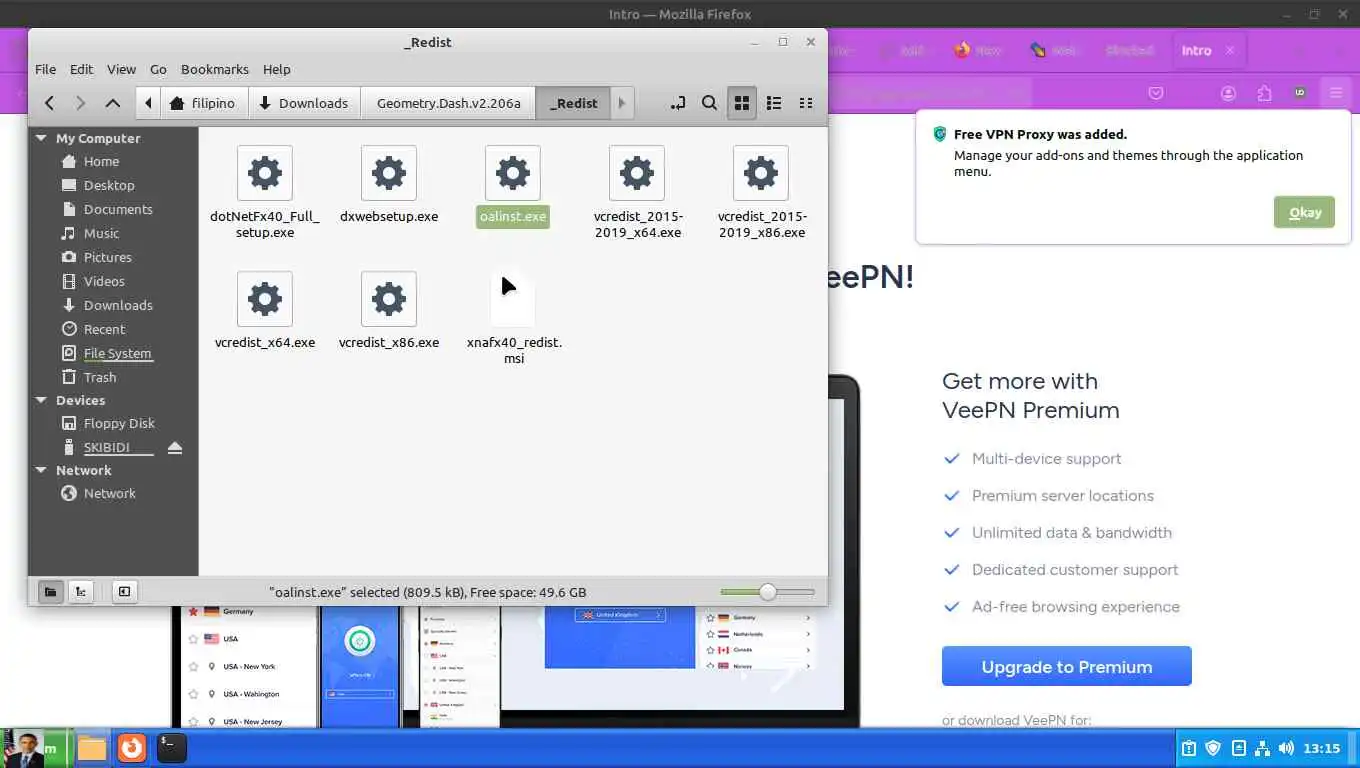Image resolution: width=1360 pixels, height=768 pixels.
Task: Switch to icon view
Action: [741, 103]
